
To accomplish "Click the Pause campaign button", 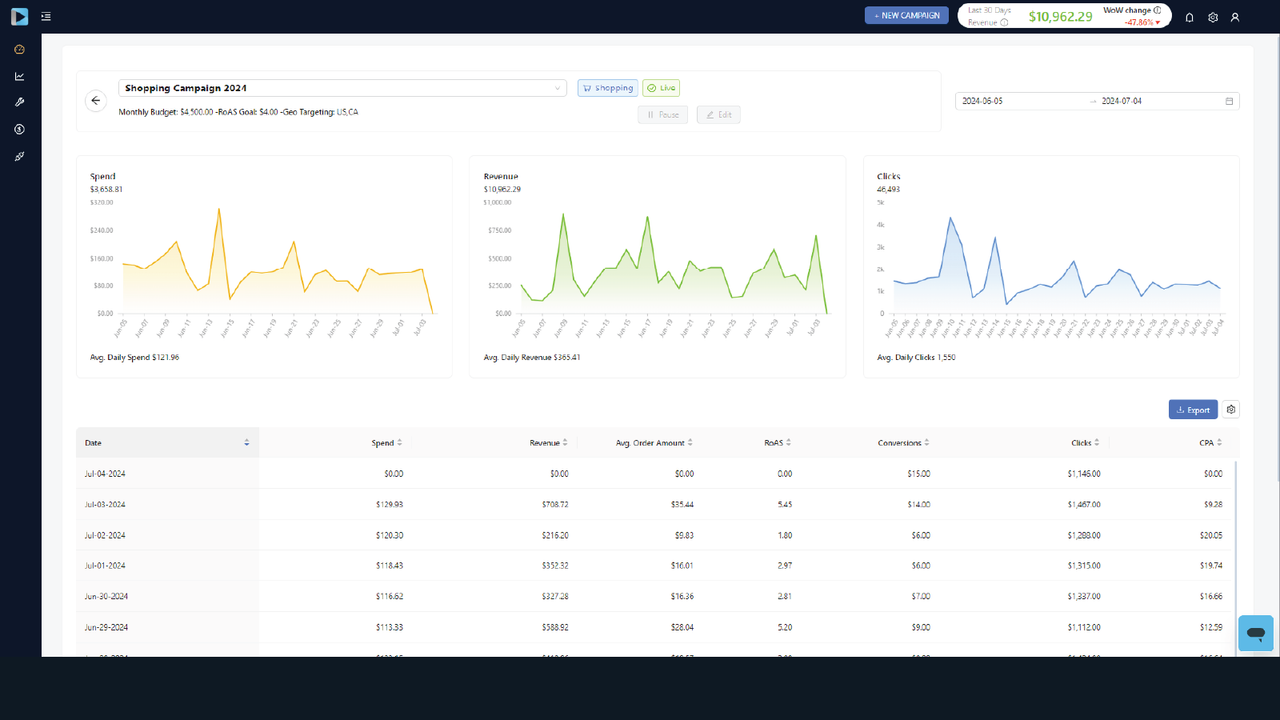I will (663, 115).
